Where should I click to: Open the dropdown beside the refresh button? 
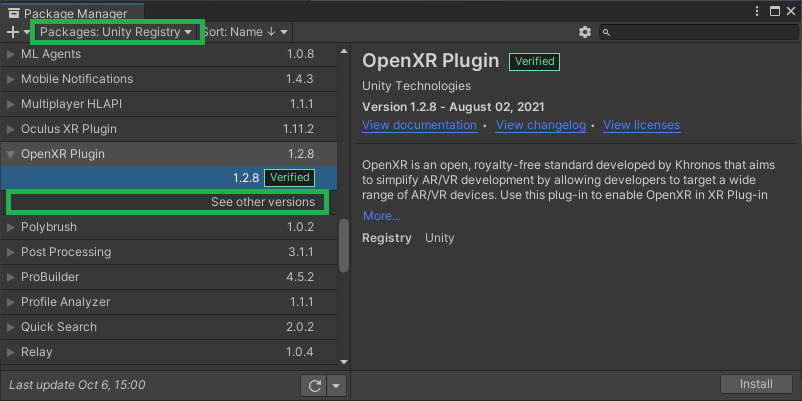pos(337,386)
